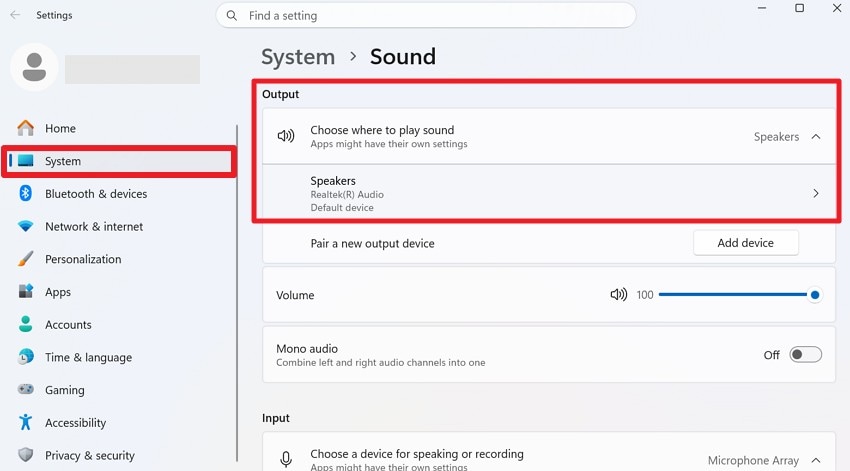The height and width of the screenshot is (471, 850).
Task: Open Speakers device properties chevron
Action: click(816, 193)
